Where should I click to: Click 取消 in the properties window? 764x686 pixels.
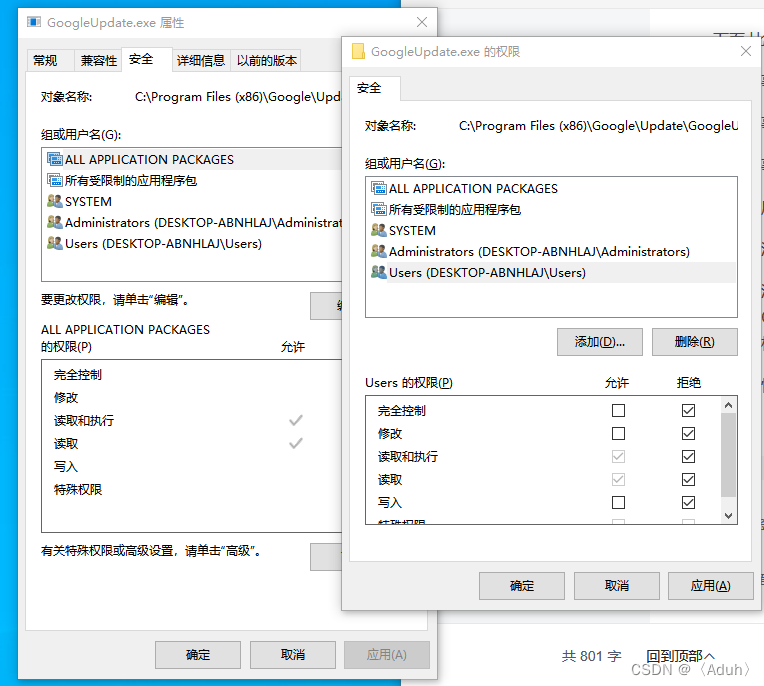tap(293, 655)
